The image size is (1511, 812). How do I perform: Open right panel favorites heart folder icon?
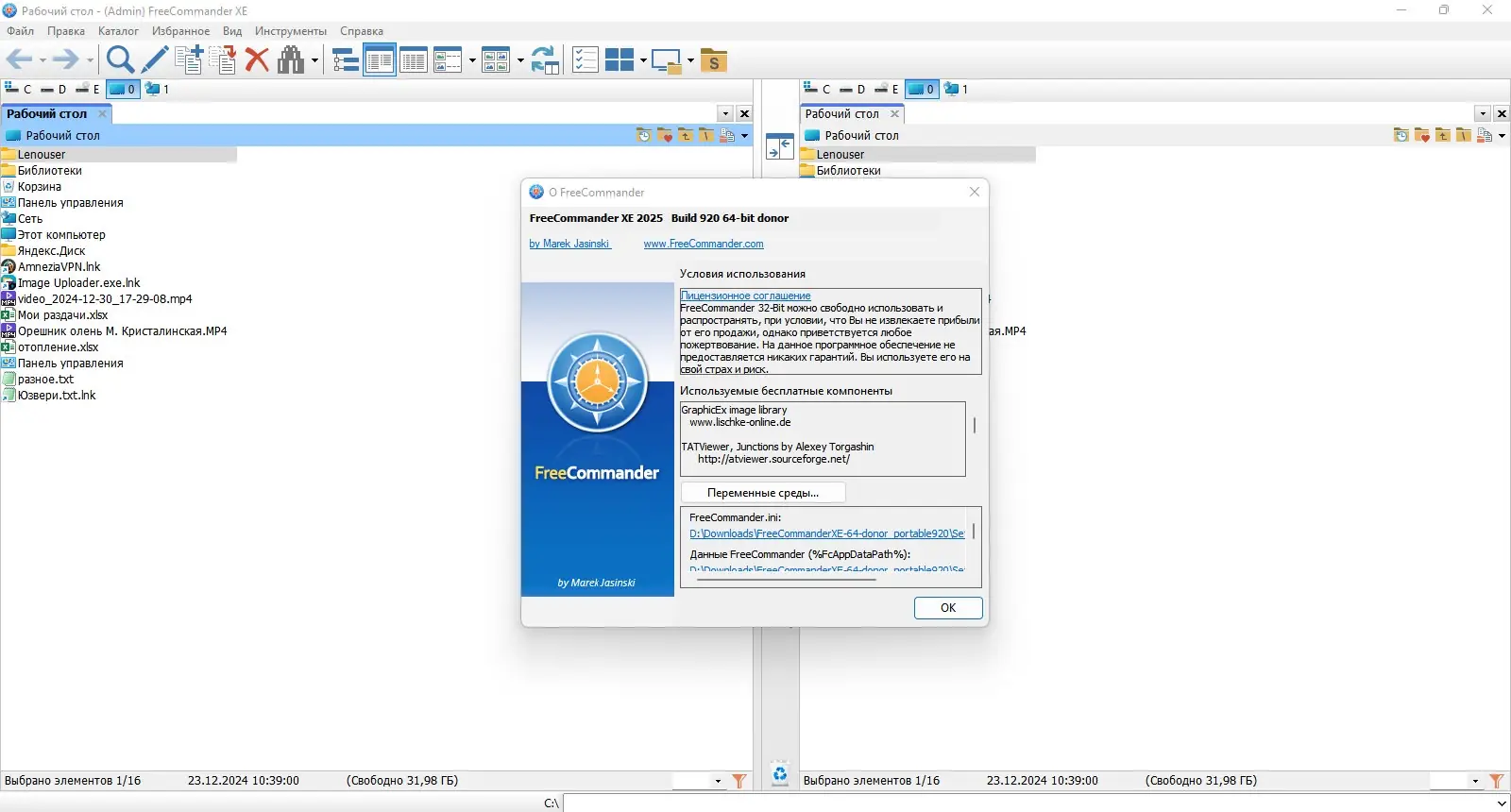(x=1422, y=135)
